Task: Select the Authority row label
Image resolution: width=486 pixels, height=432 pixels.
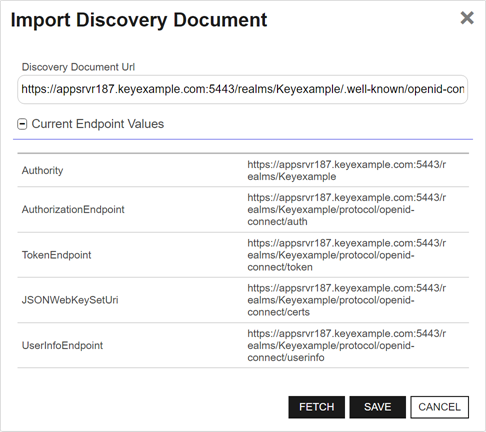Action: pos(42,170)
